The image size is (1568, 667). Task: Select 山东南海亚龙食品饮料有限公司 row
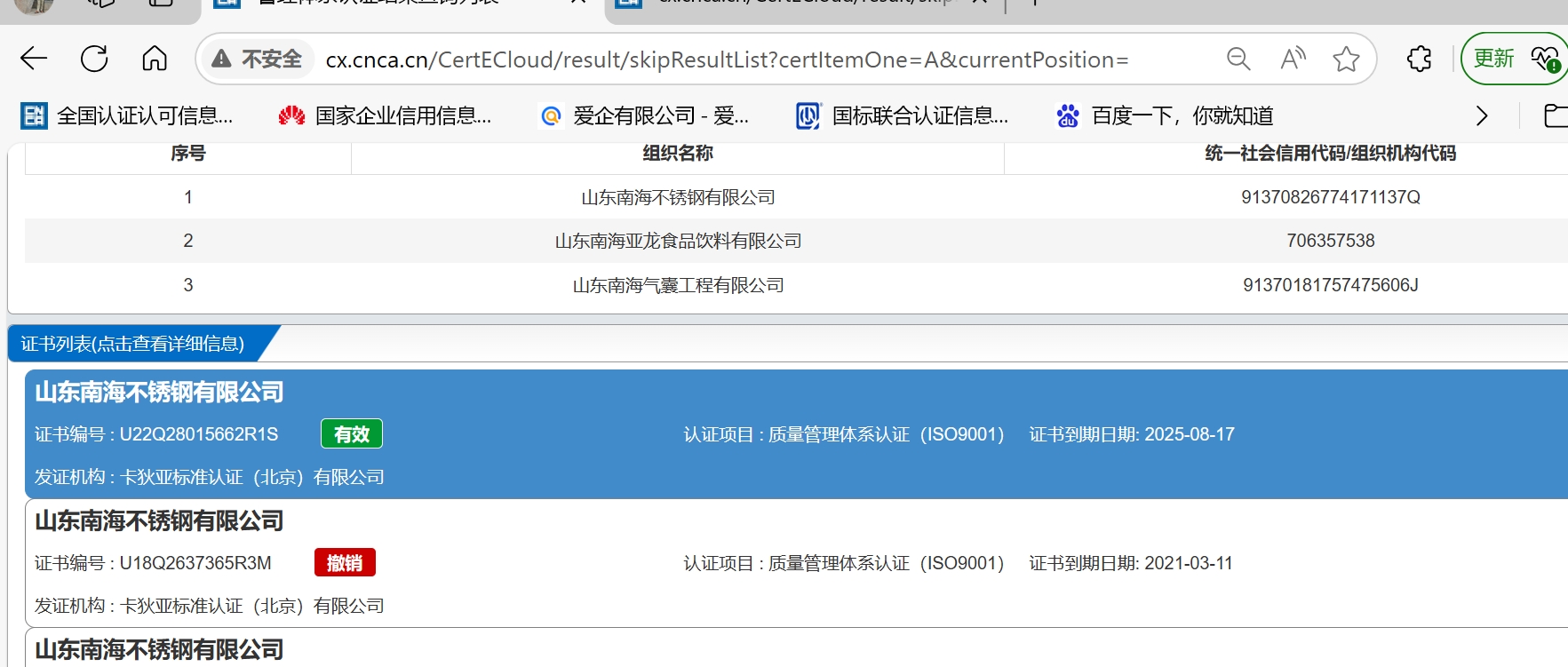coord(678,241)
